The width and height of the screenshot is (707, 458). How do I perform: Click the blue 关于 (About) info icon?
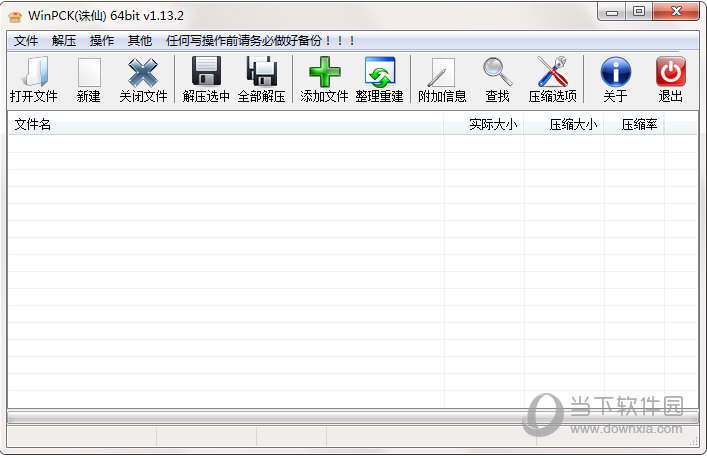tap(615, 72)
